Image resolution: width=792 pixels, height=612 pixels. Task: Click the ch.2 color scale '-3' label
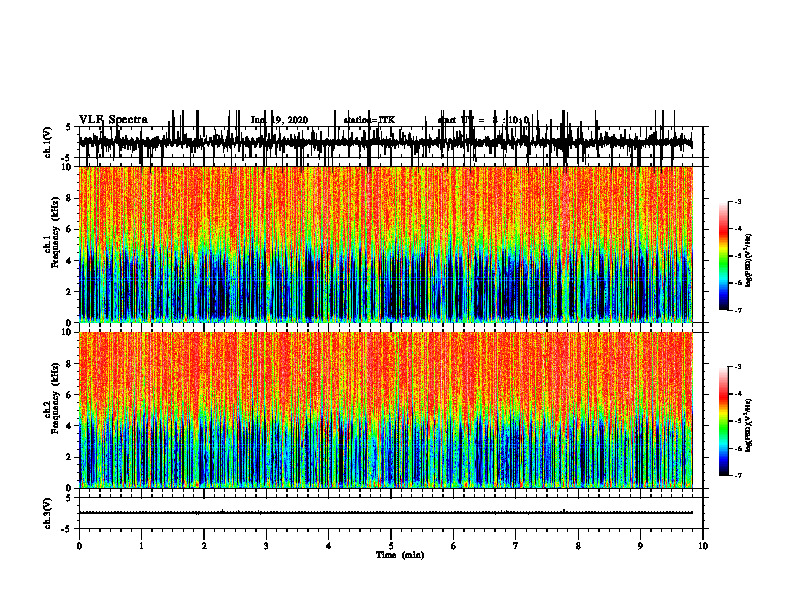pos(738,367)
